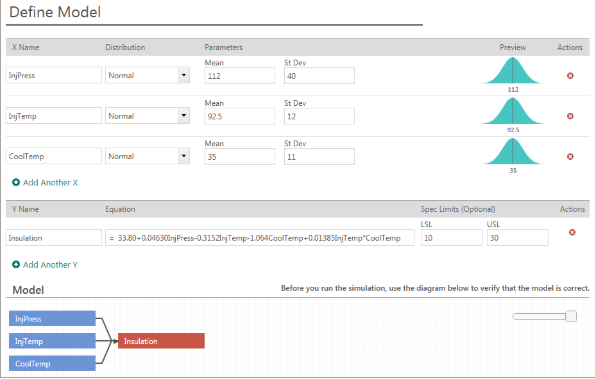Screen dimensions: 595x379
Task: Open InjPress distribution dropdown
Action: 184,75
